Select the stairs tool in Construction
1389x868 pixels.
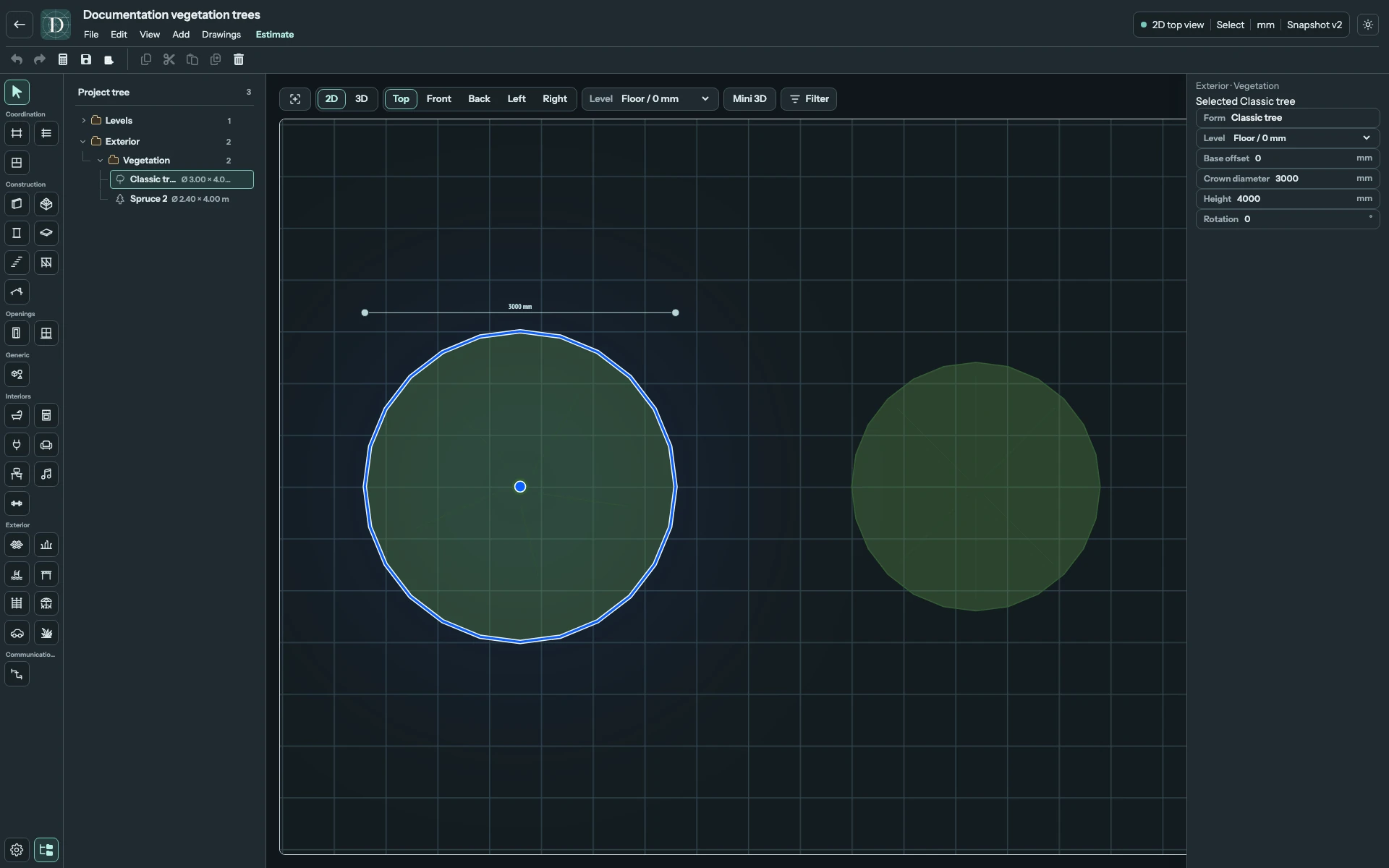pos(17,263)
